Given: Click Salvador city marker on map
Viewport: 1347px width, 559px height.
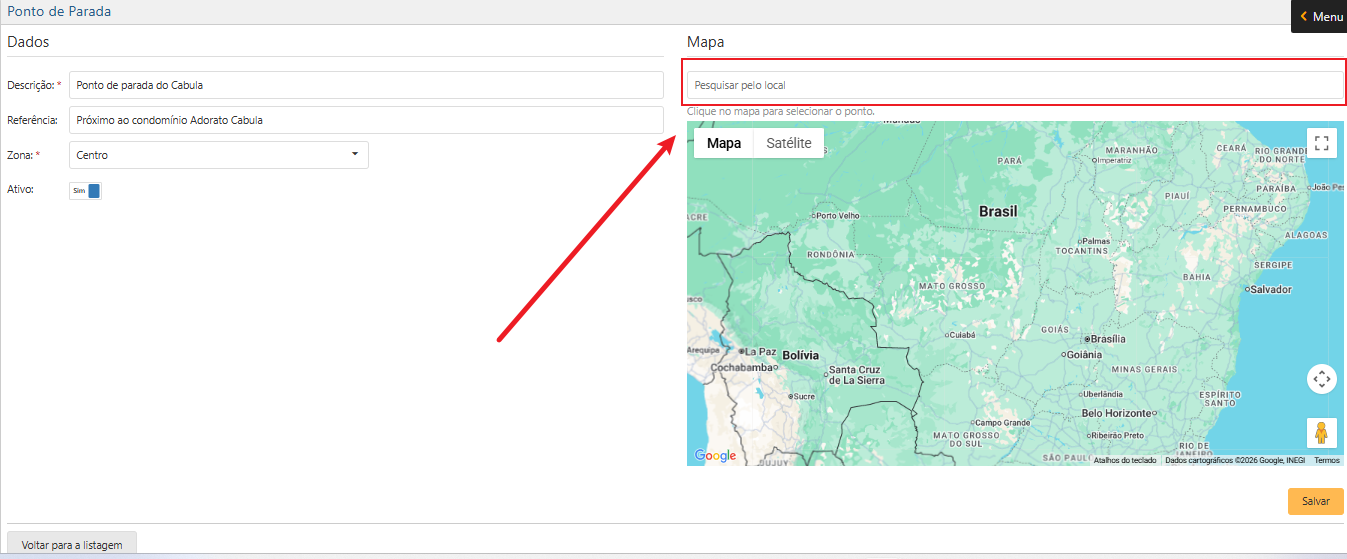Looking at the screenshot, I should tap(1248, 290).
